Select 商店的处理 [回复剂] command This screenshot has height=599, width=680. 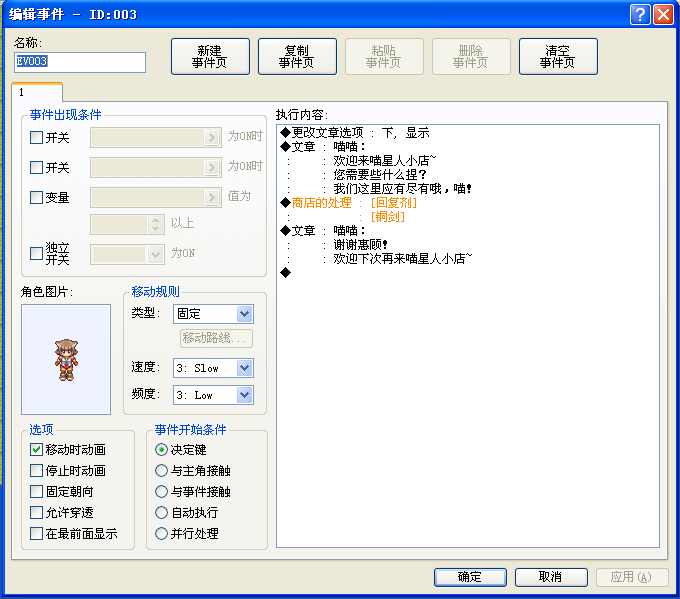click(468, 203)
